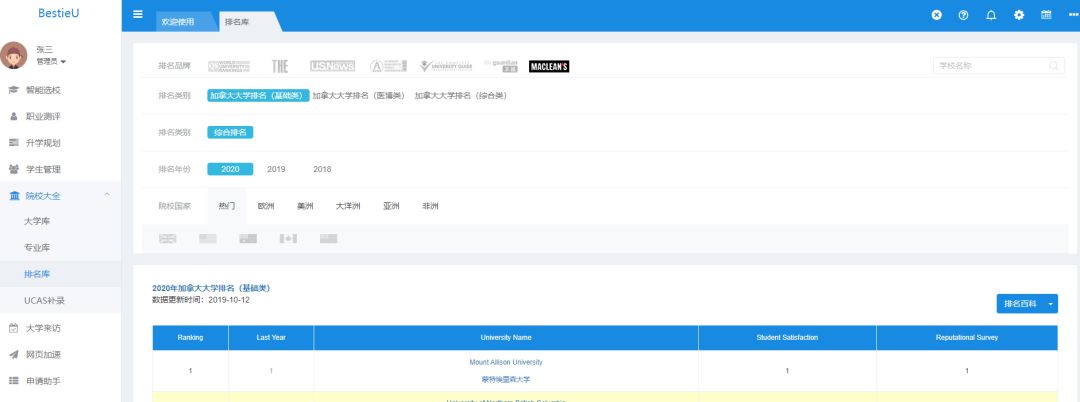Open the settings gear icon

[x=1019, y=15]
